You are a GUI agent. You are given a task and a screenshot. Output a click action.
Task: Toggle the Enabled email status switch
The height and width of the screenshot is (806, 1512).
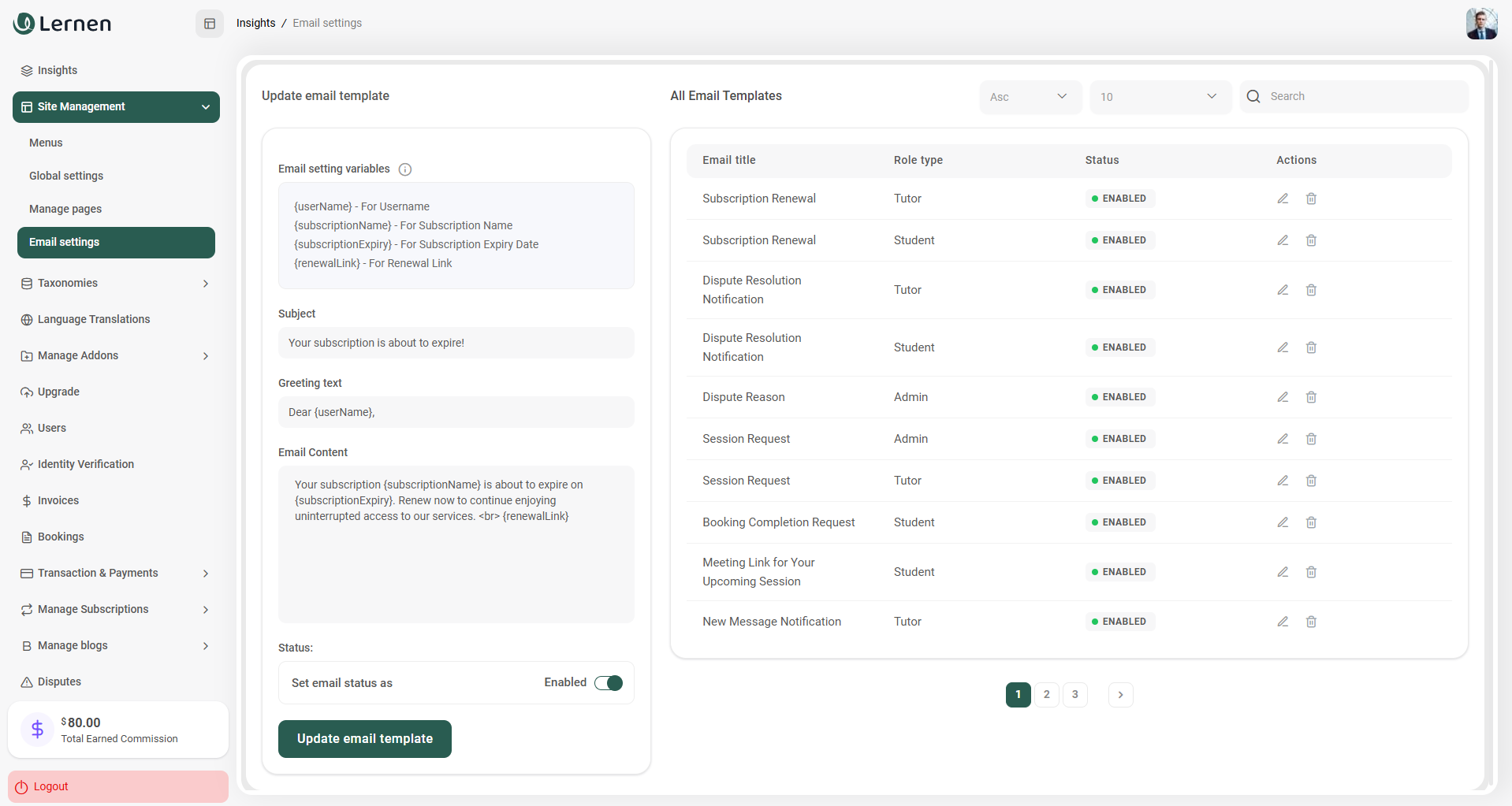[609, 683]
